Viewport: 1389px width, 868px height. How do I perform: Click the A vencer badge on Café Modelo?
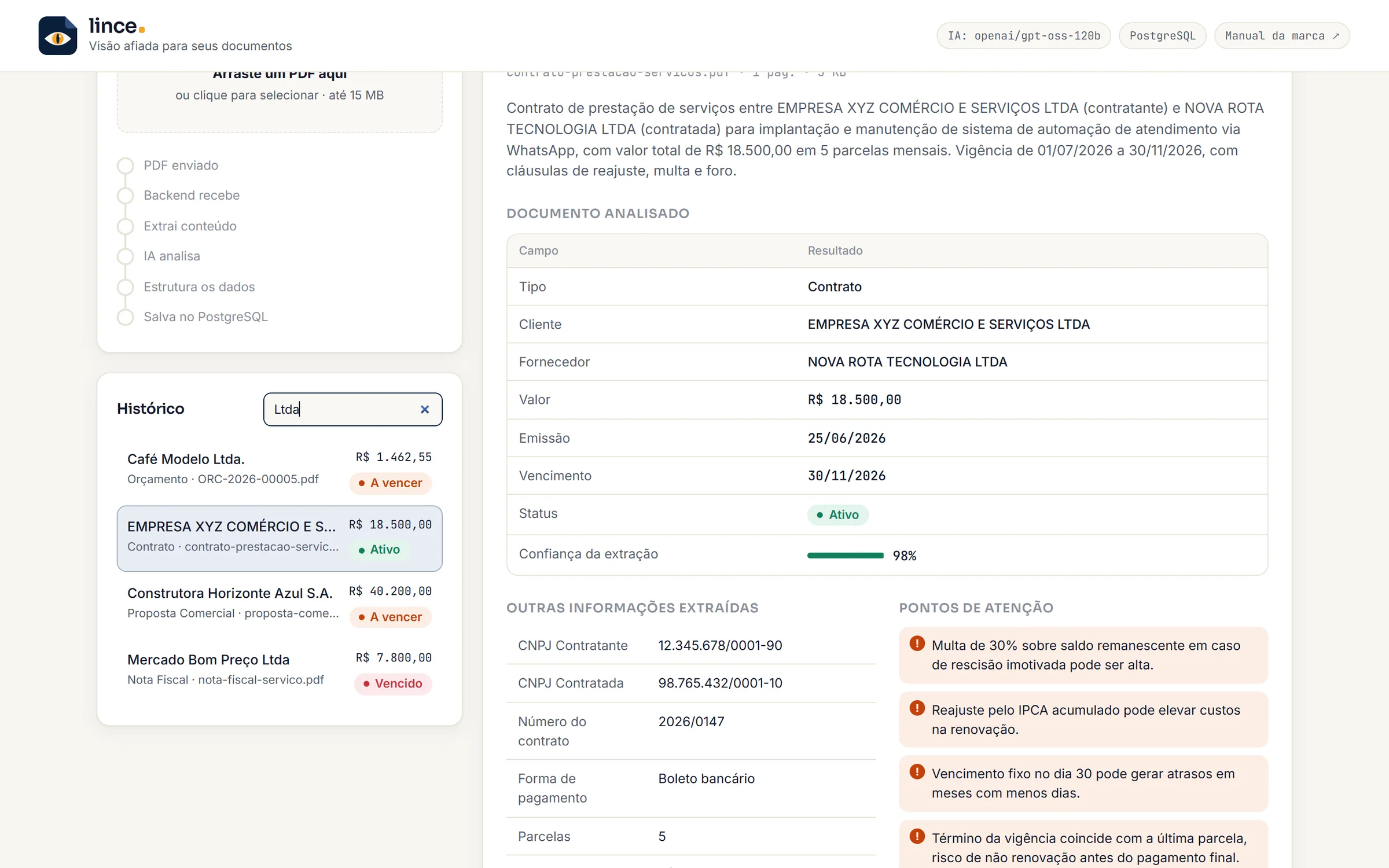click(x=391, y=483)
